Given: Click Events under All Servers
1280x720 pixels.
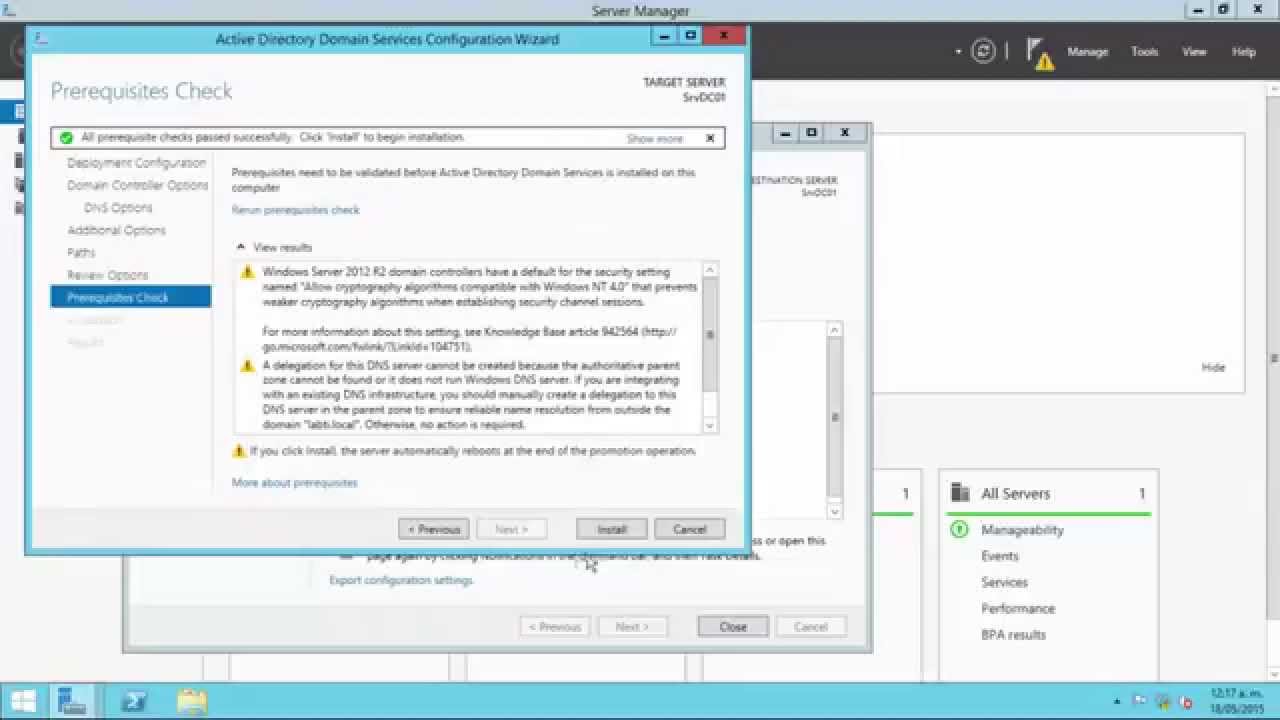Looking at the screenshot, I should click(1000, 556).
